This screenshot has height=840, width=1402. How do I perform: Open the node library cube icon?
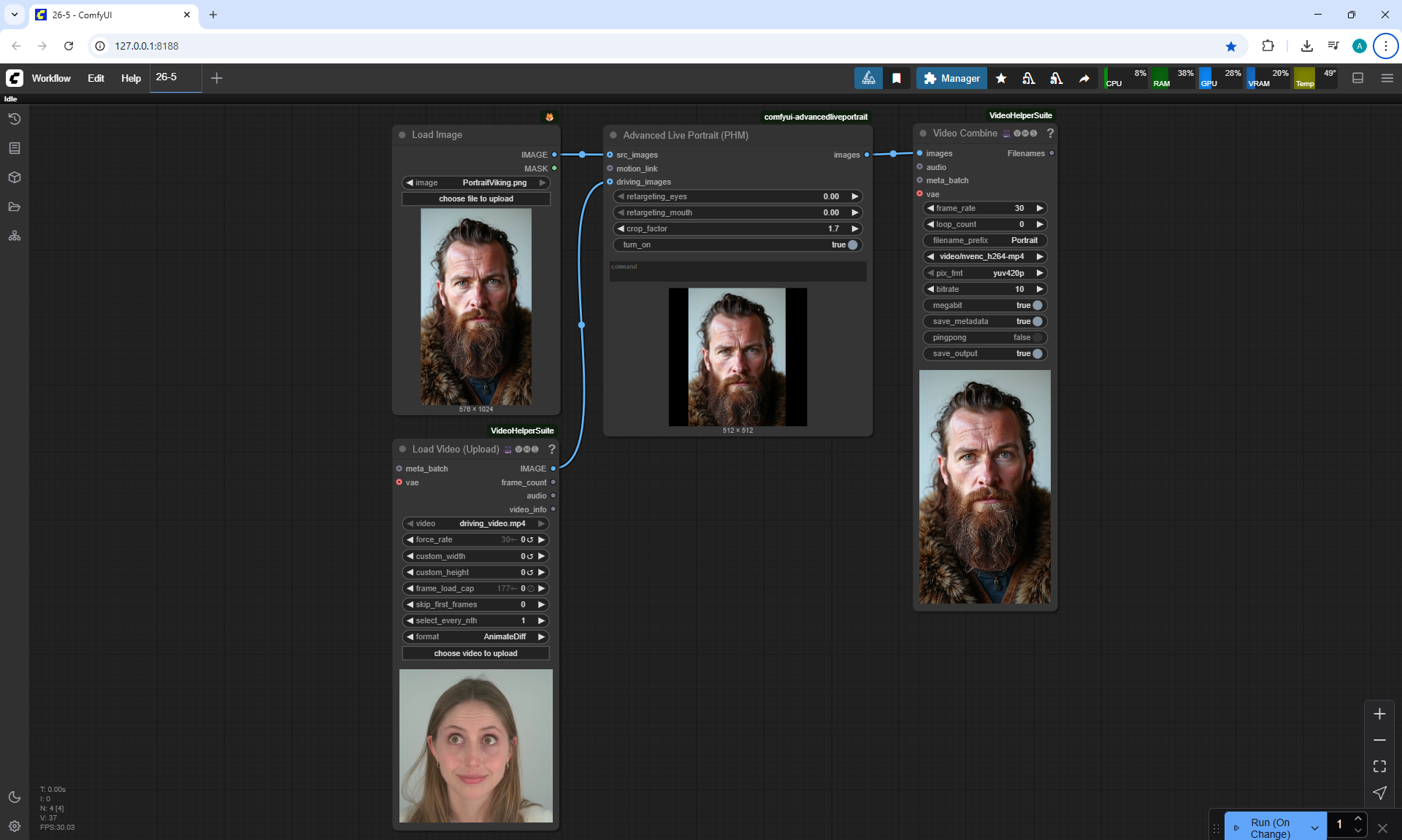click(15, 177)
